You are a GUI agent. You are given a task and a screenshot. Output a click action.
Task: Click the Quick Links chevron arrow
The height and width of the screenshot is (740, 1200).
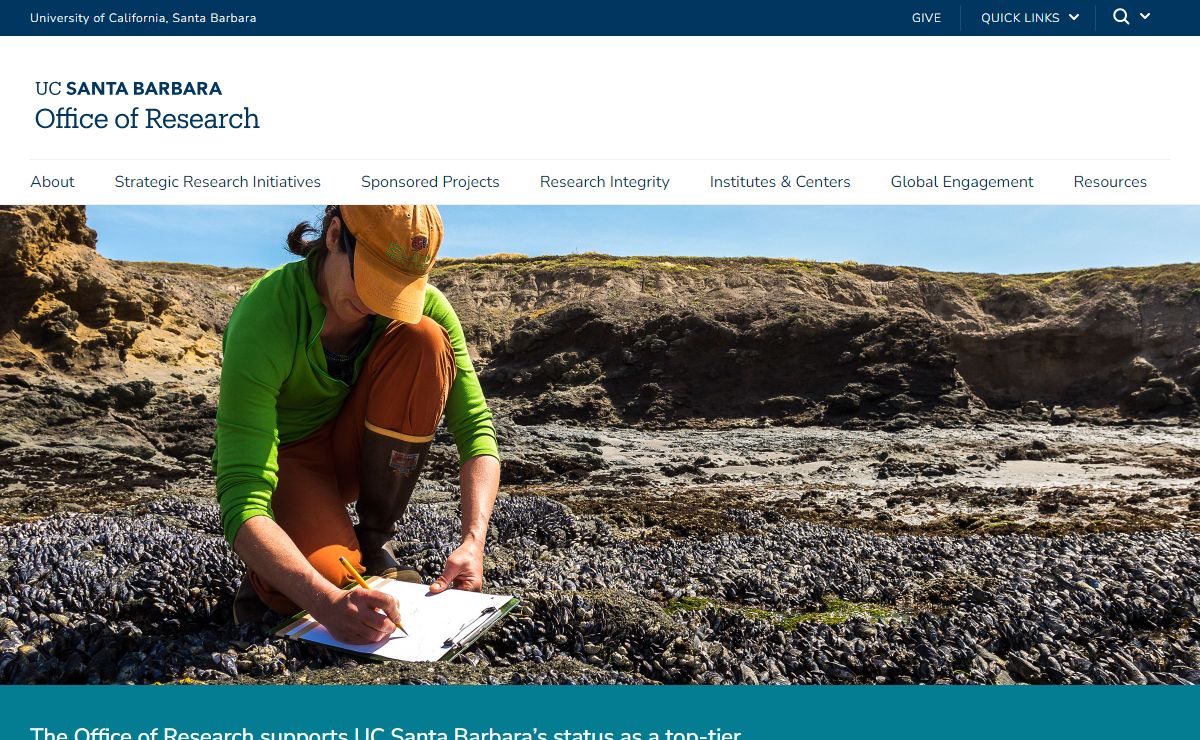pyautogui.click(x=1074, y=17)
